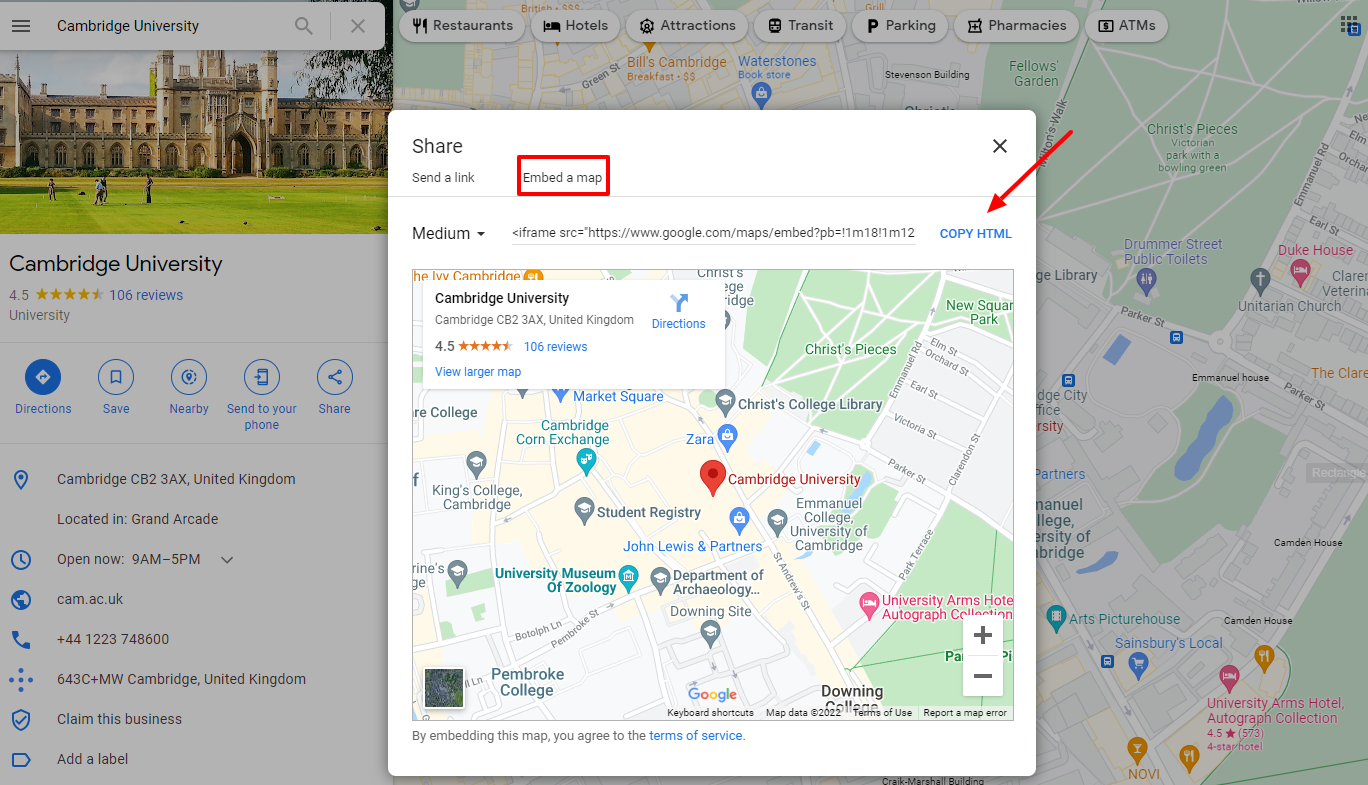Click the address location pin icon
This screenshot has width=1368, height=785.
(x=21, y=479)
